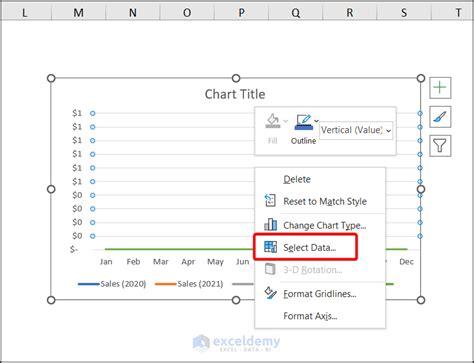Click the left-middle chart resize handle
Screen dimensions: 474x363
click(51, 189)
